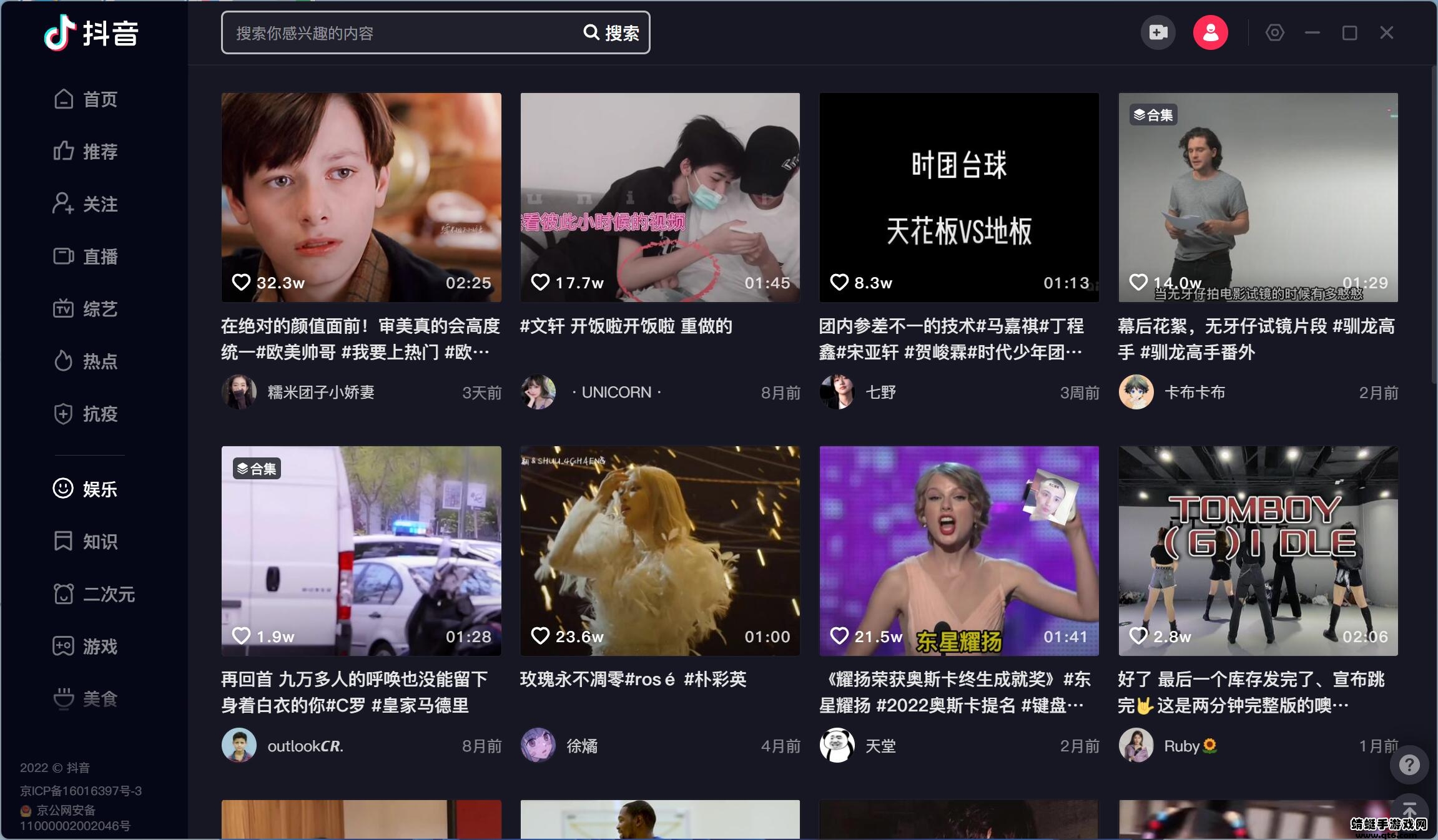
Task: Click the settings gear icon
Action: coord(1275,33)
